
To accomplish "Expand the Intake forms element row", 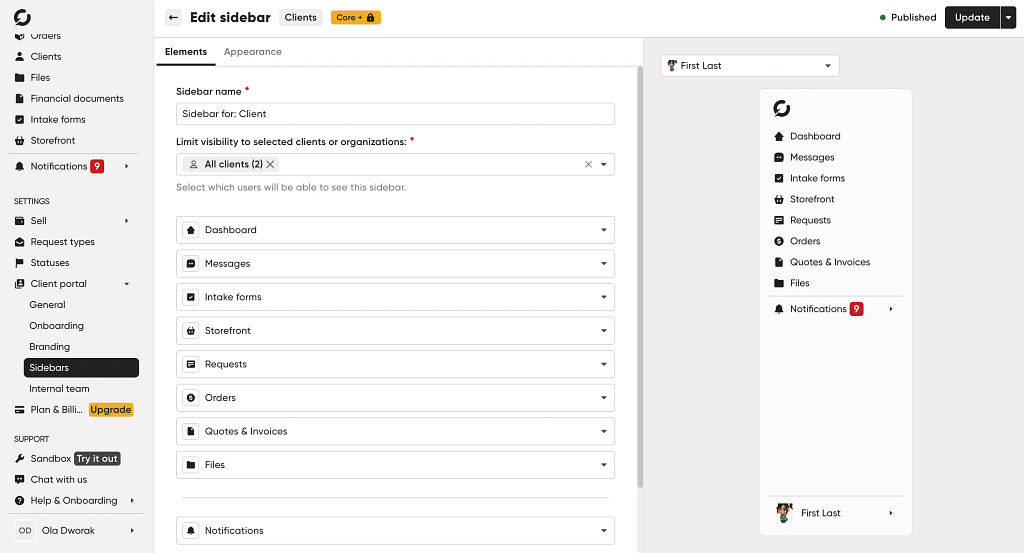I will pyautogui.click(x=603, y=297).
